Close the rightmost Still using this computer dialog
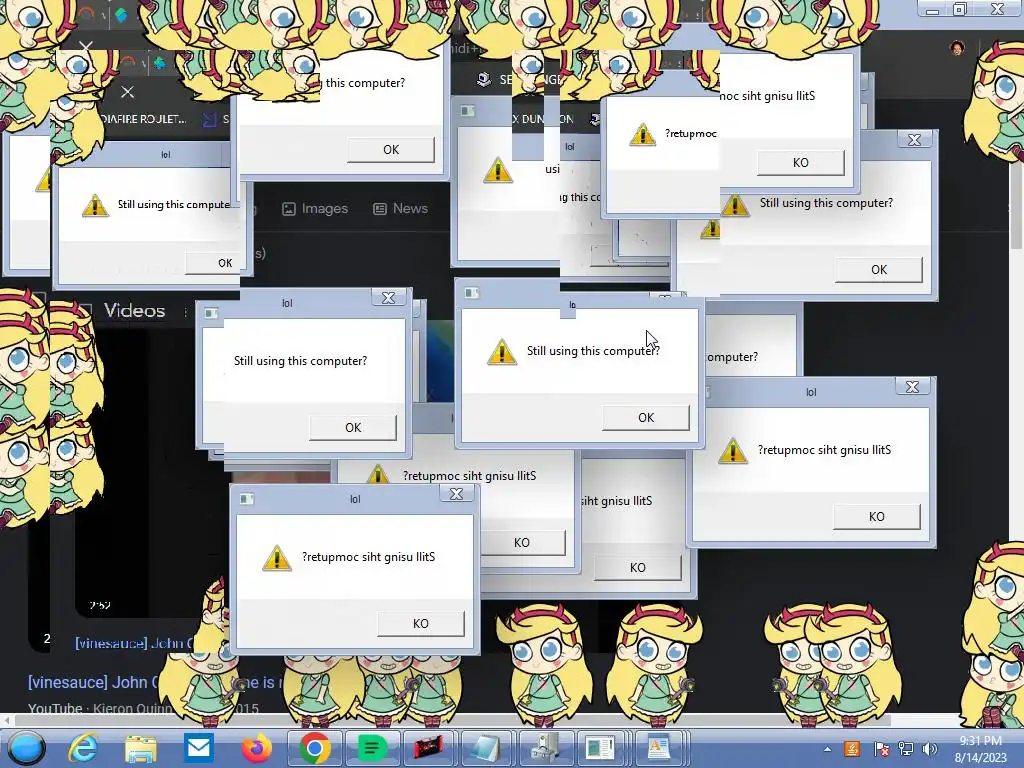The image size is (1024, 768). 914,140
